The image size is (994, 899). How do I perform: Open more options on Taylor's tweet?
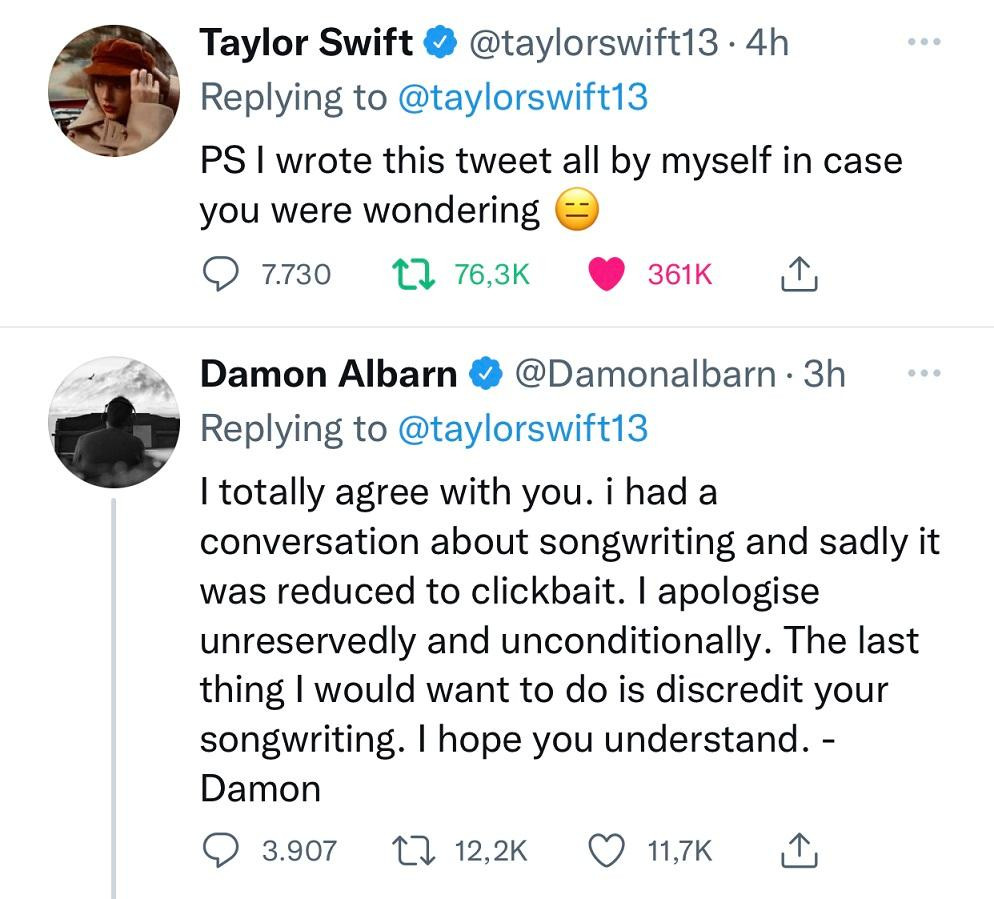coord(926,40)
